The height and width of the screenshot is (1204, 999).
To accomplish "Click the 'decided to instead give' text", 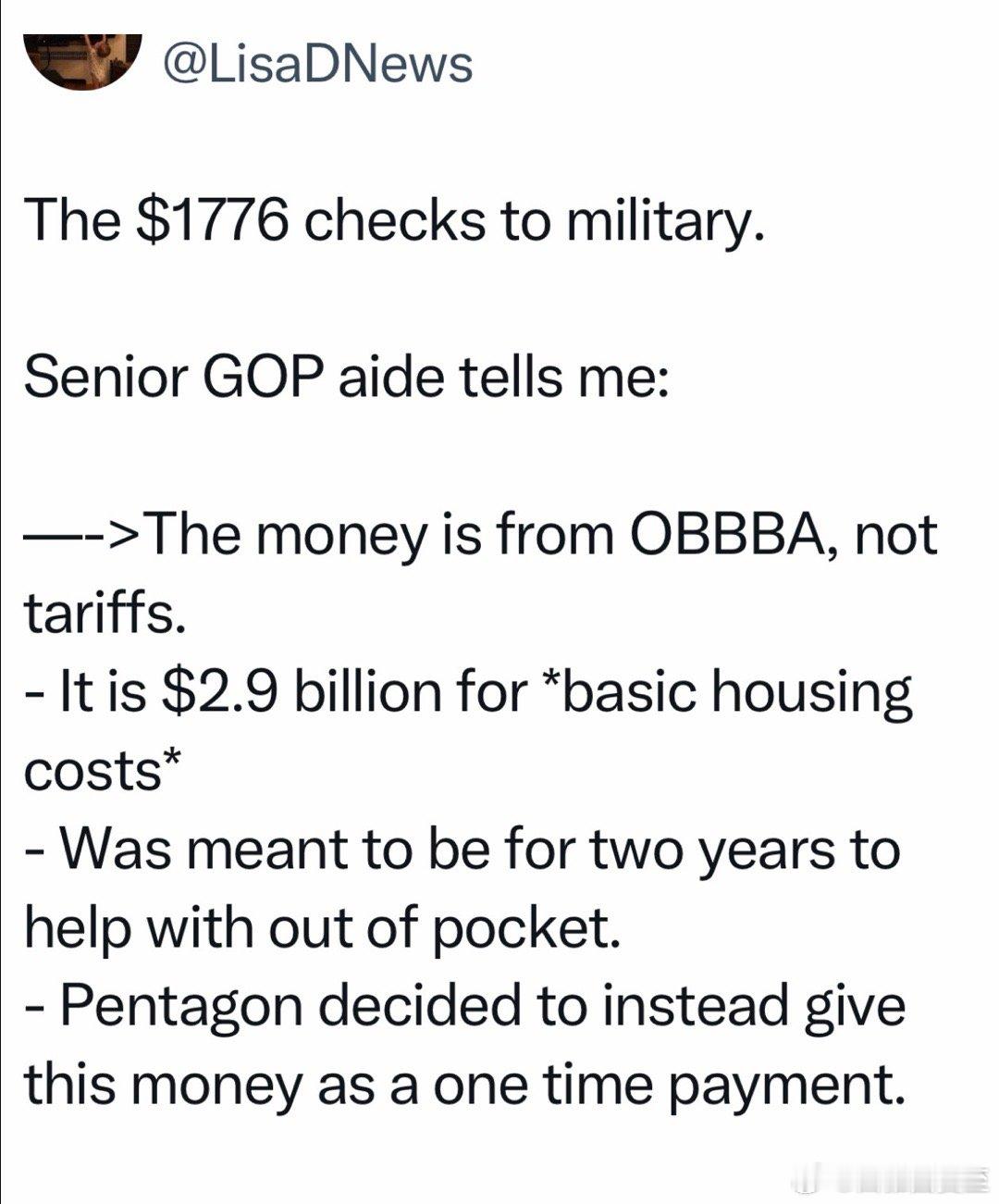I will coord(613,1007).
